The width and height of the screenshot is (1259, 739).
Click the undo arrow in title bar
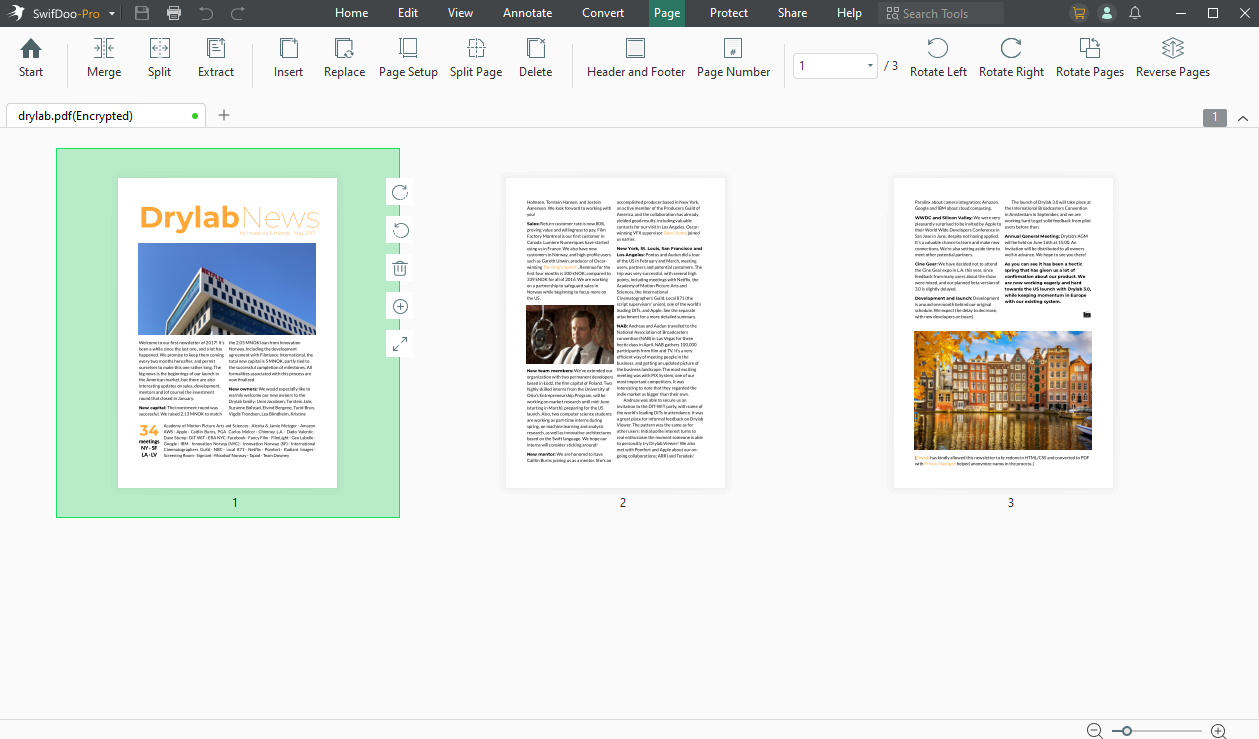tap(206, 13)
